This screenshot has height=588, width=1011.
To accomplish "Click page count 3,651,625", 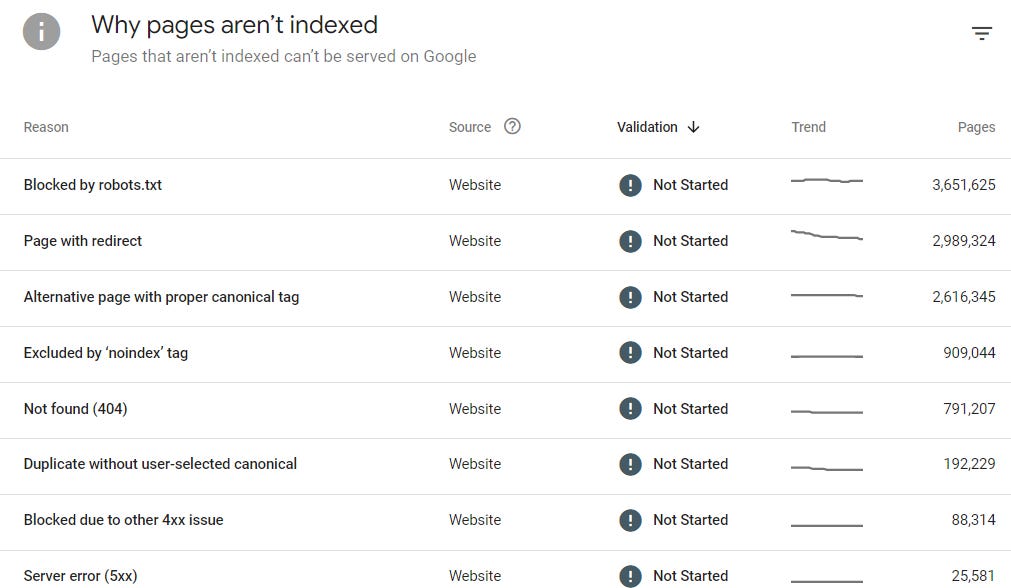I will click(x=963, y=185).
